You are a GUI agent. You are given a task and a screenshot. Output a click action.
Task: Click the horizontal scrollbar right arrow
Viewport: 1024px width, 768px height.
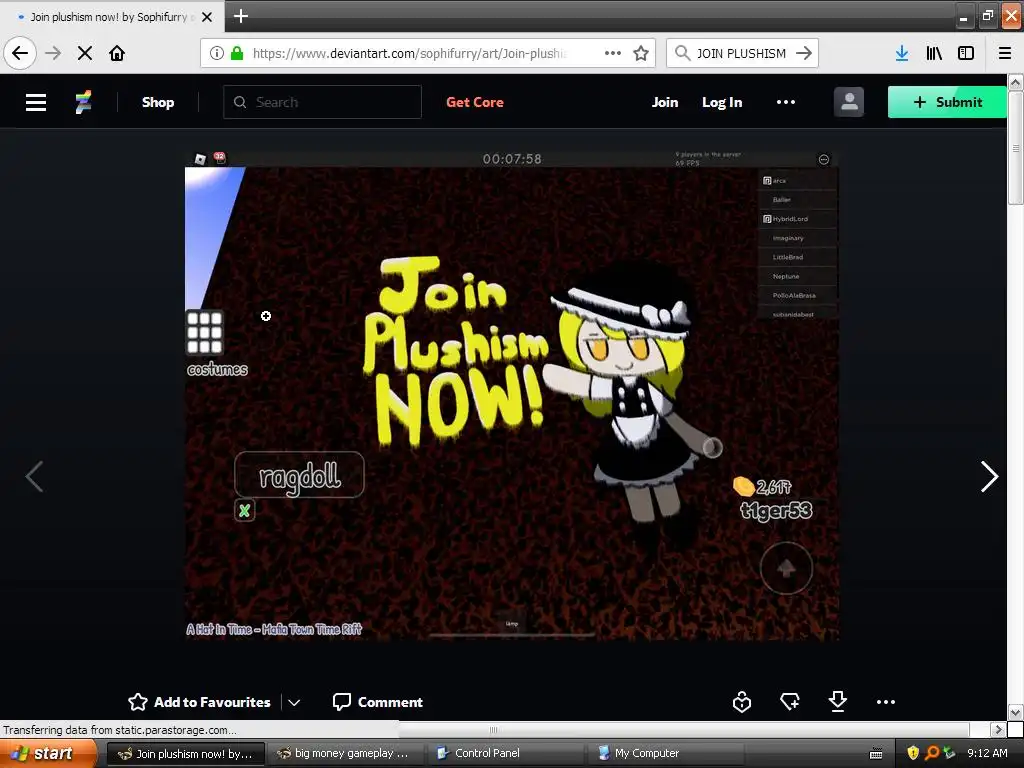(x=997, y=729)
